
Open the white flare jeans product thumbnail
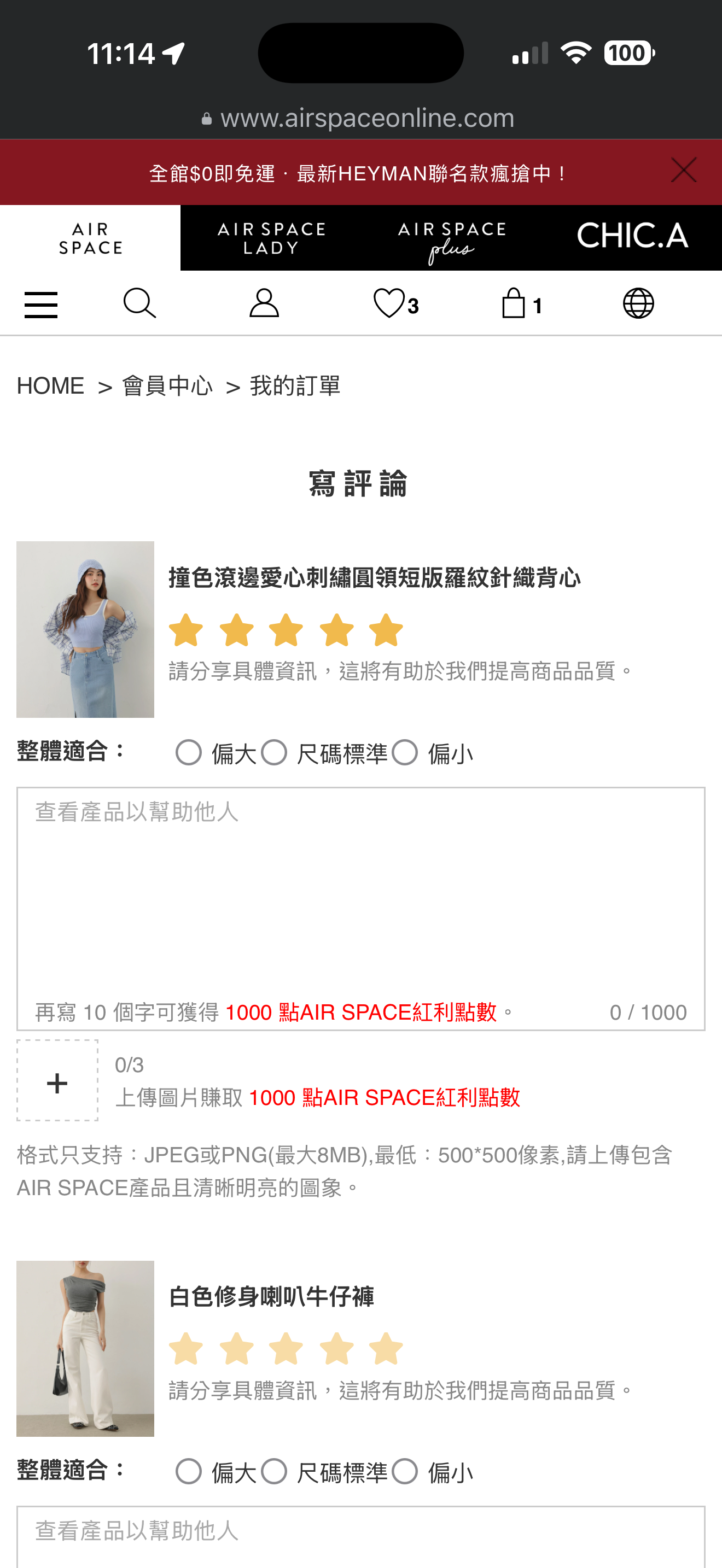click(85, 1348)
